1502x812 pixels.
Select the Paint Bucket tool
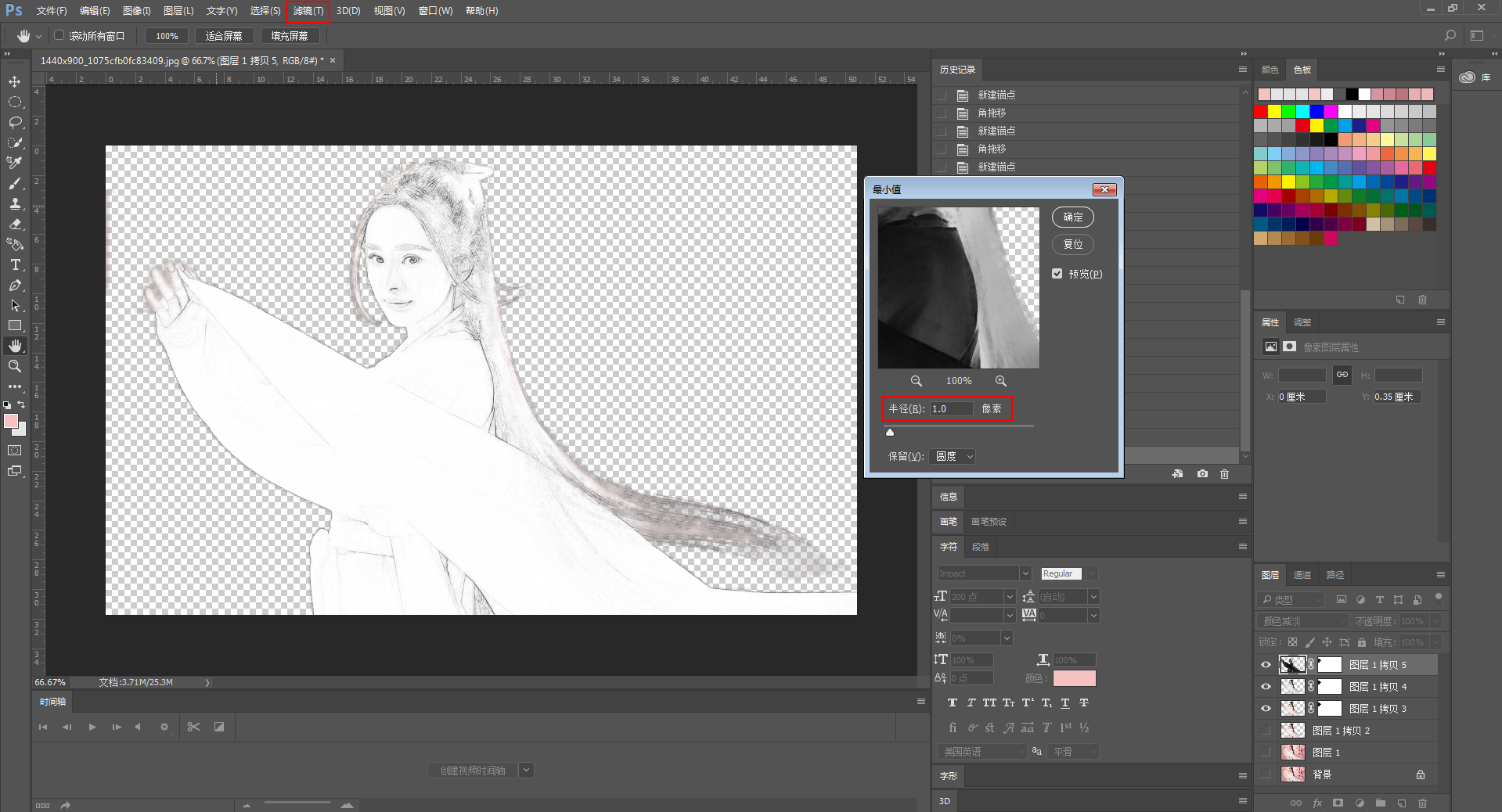click(15, 244)
